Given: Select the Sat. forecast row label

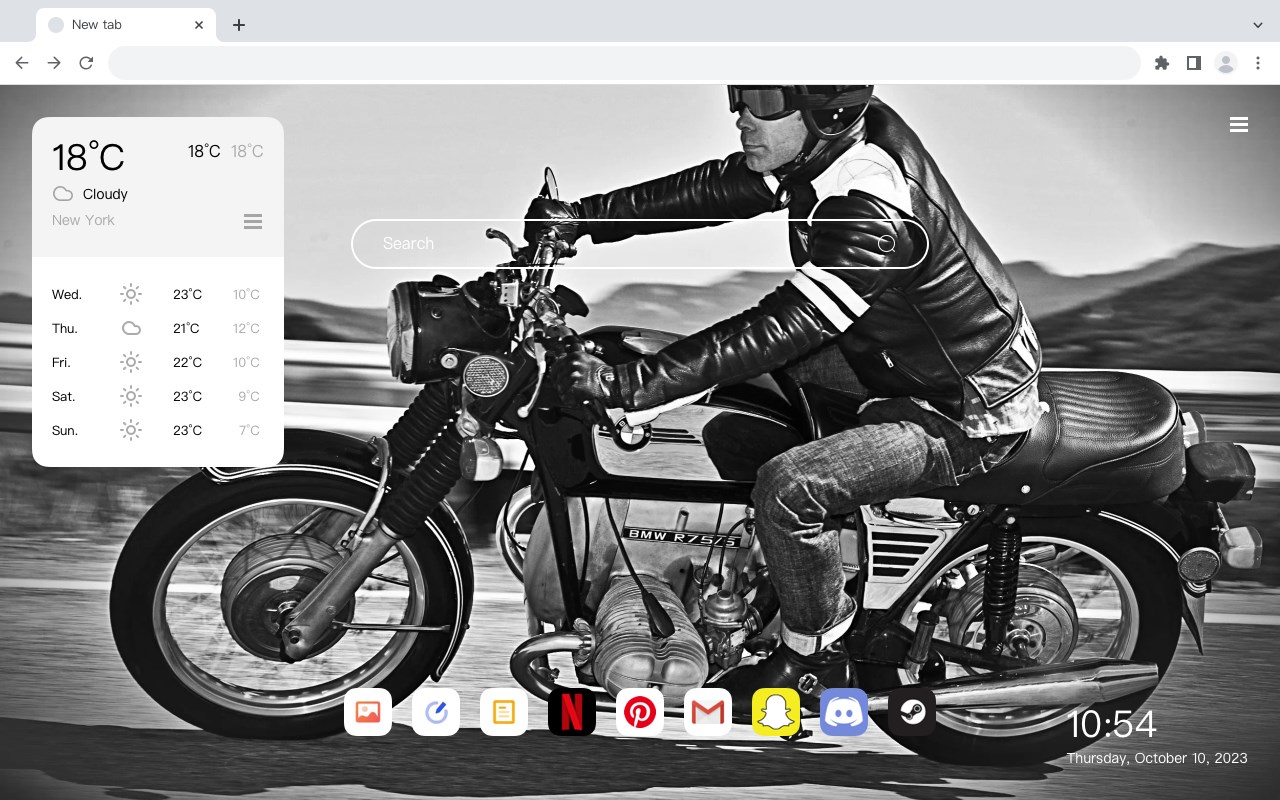Looking at the screenshot, I should (x=64, y=396).
